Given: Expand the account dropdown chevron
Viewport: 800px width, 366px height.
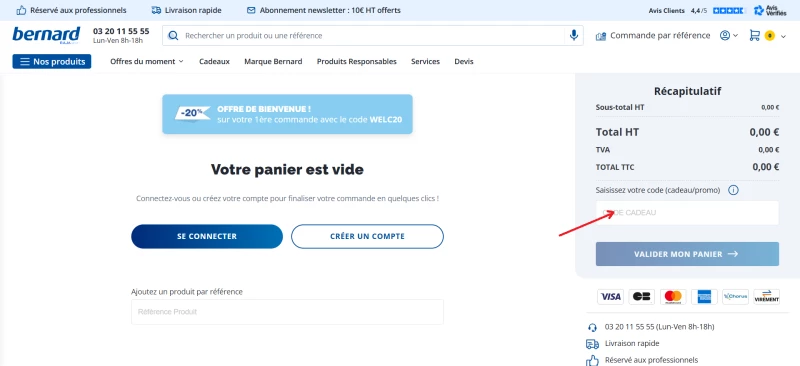Looking at the screenshot, I should pos(735,36).
